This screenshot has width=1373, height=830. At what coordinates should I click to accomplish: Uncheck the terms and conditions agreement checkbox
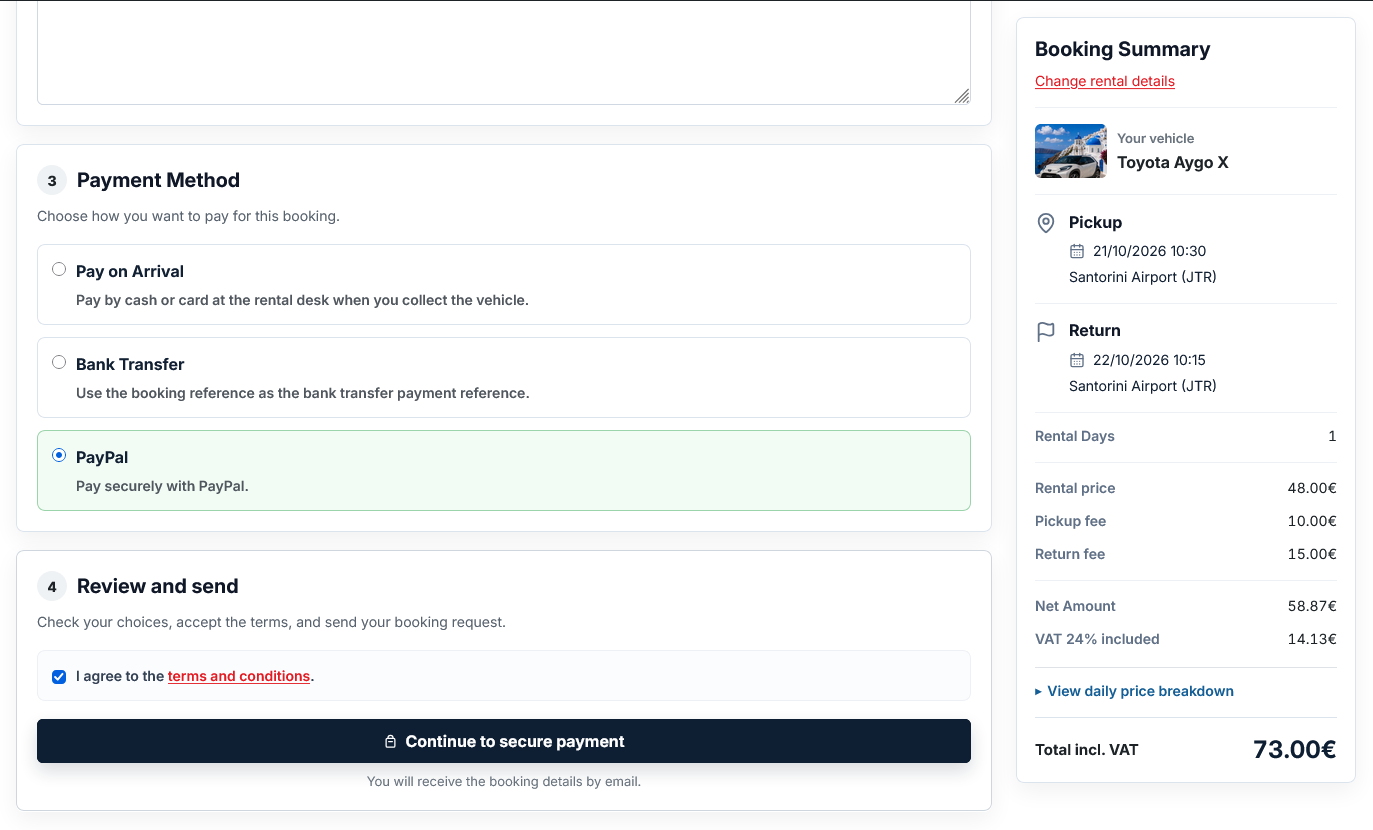[x=59, y=677]
